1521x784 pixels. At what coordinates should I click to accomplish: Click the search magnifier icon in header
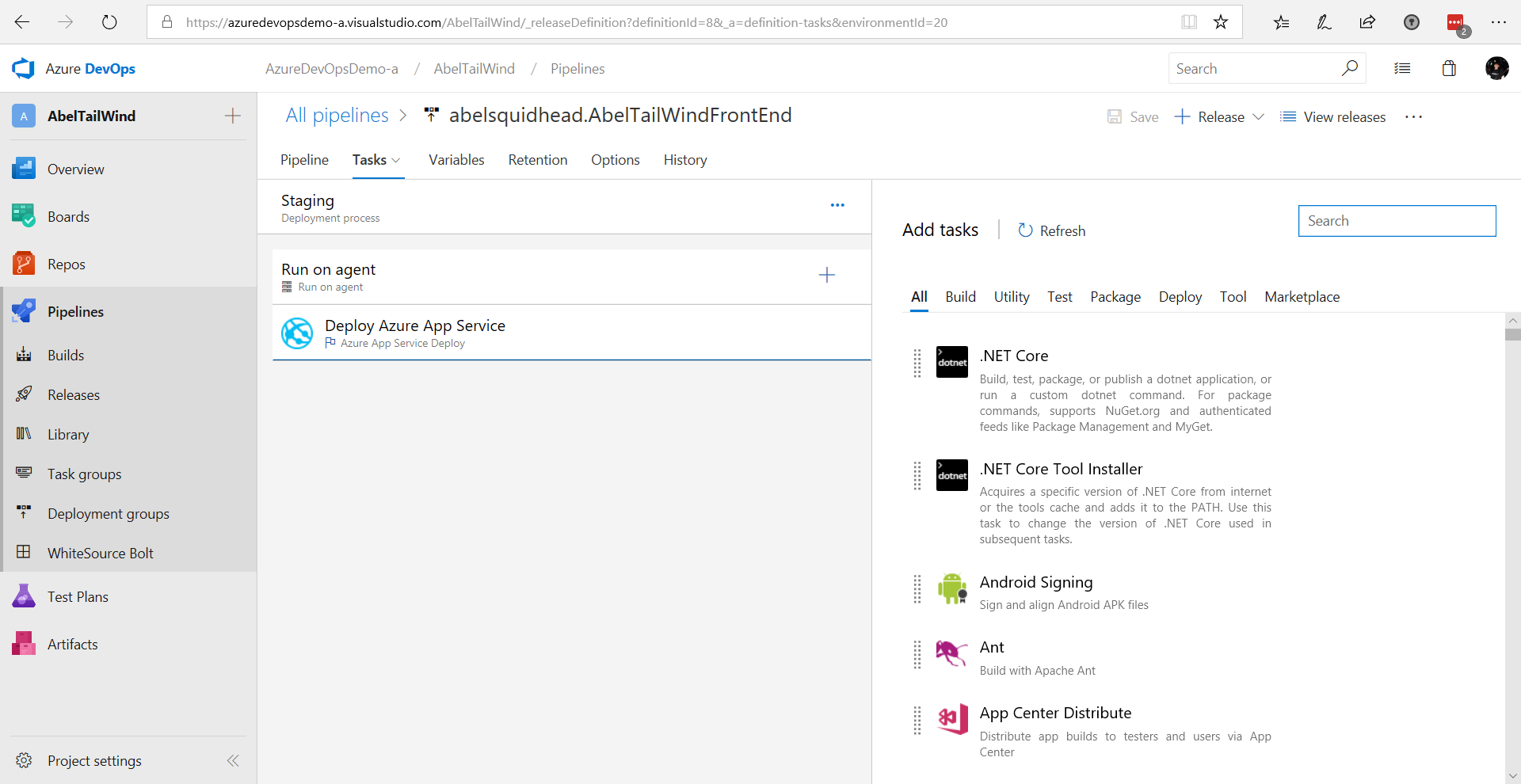(x=1350, y=68)
